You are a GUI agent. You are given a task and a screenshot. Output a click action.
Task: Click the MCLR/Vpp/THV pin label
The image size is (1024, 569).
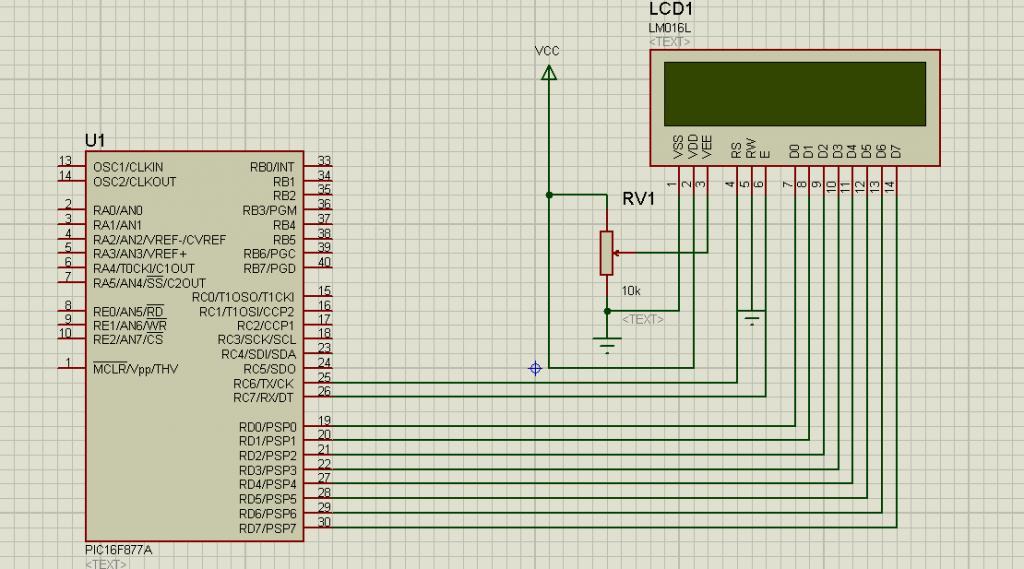[135, 369]
